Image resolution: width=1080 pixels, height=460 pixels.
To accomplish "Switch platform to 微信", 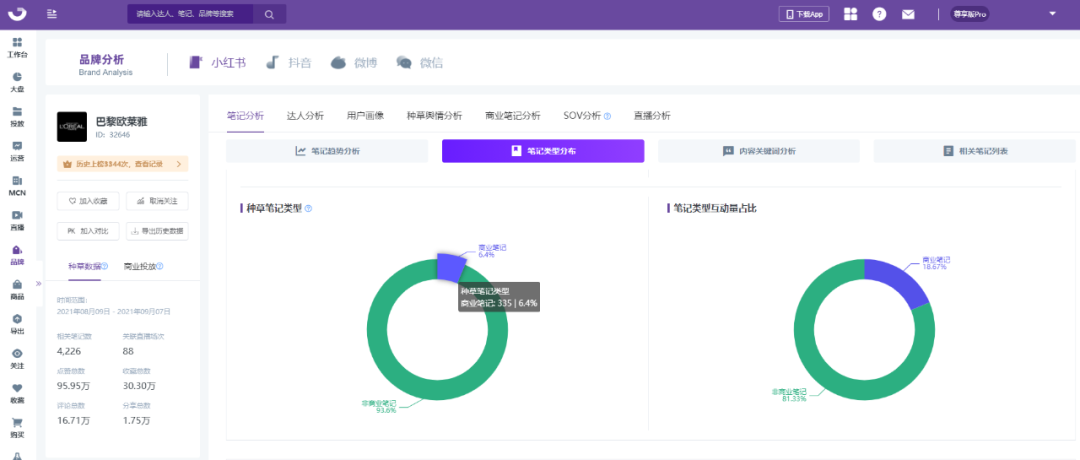I will pyautogui.click(x=419, y=63).
